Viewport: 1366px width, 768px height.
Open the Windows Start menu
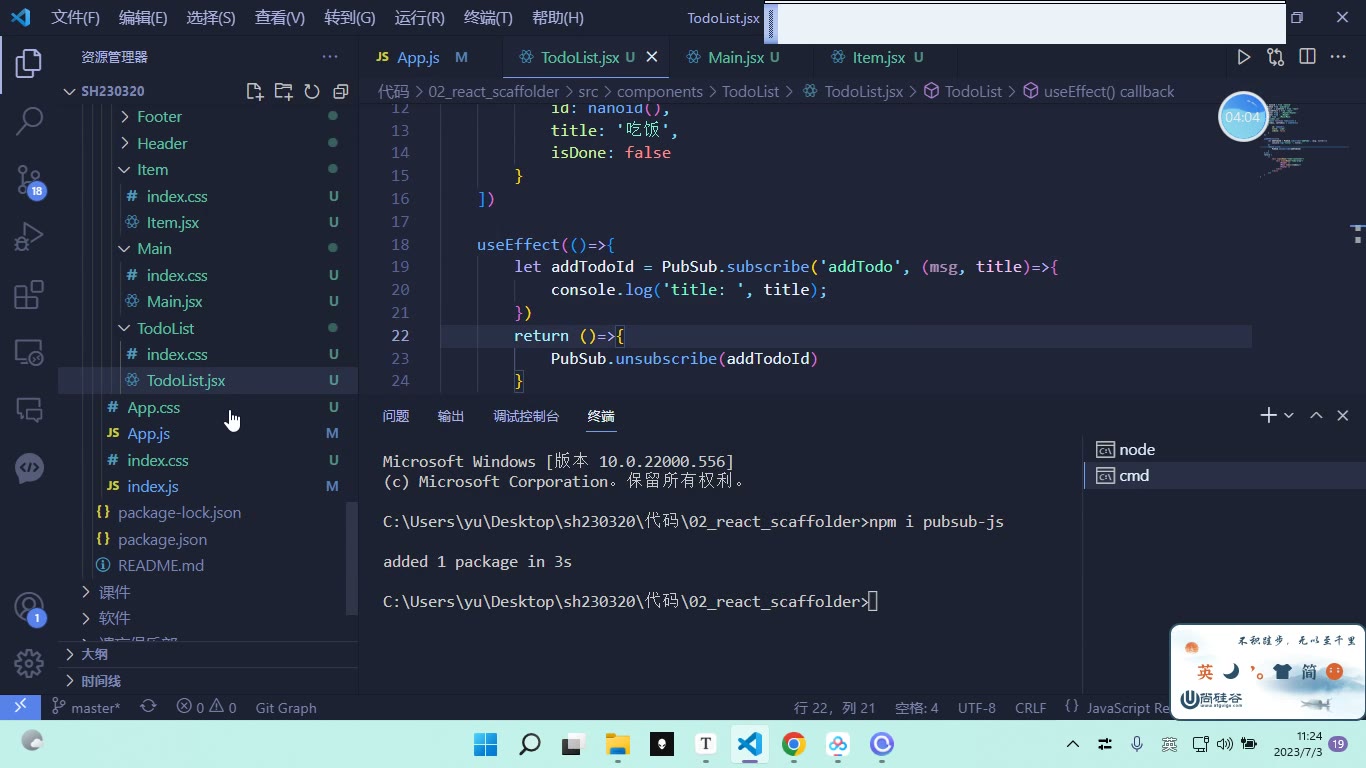tap(486, 744)
